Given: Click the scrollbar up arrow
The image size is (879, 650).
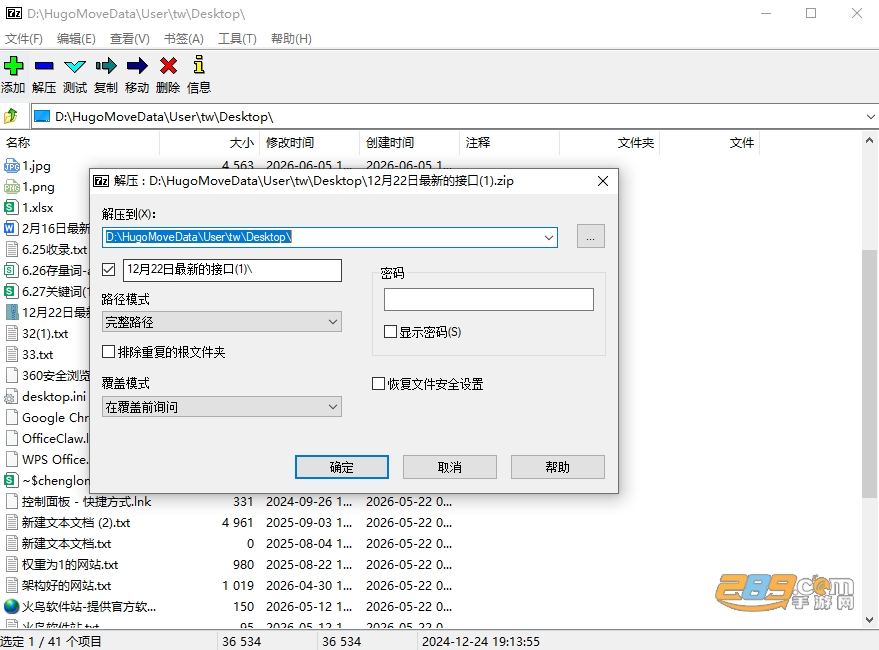Looking at the screenshot, I should pos(869,140).
